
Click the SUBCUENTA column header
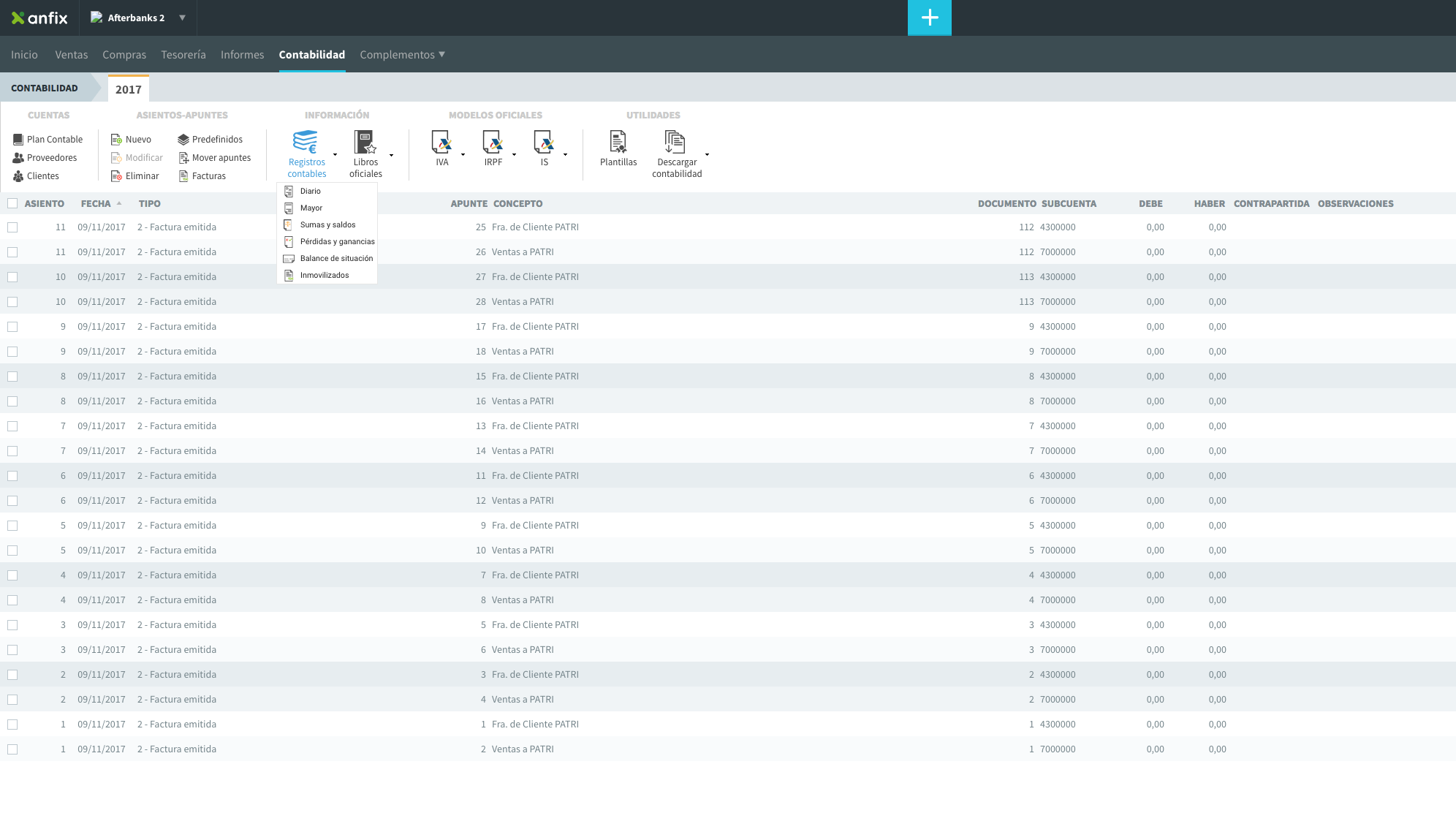1069,203
